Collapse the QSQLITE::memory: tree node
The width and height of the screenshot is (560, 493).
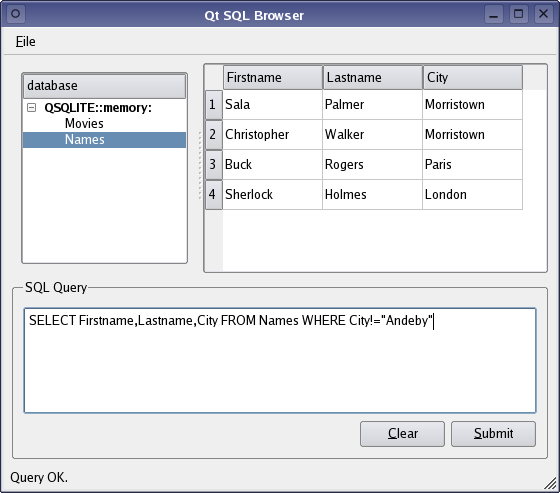(31, 108)
